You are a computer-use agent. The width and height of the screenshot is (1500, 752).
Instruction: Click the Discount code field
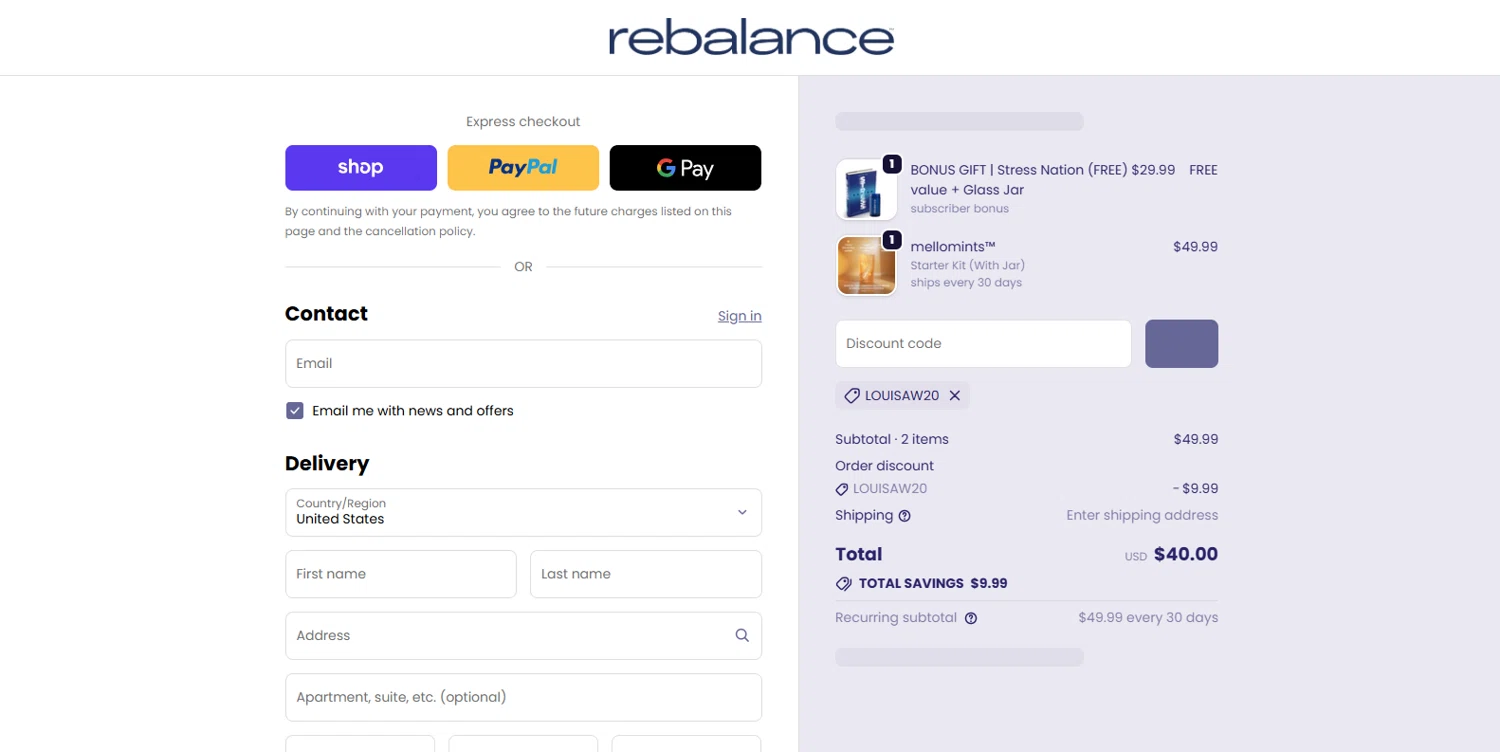point(983,343)
